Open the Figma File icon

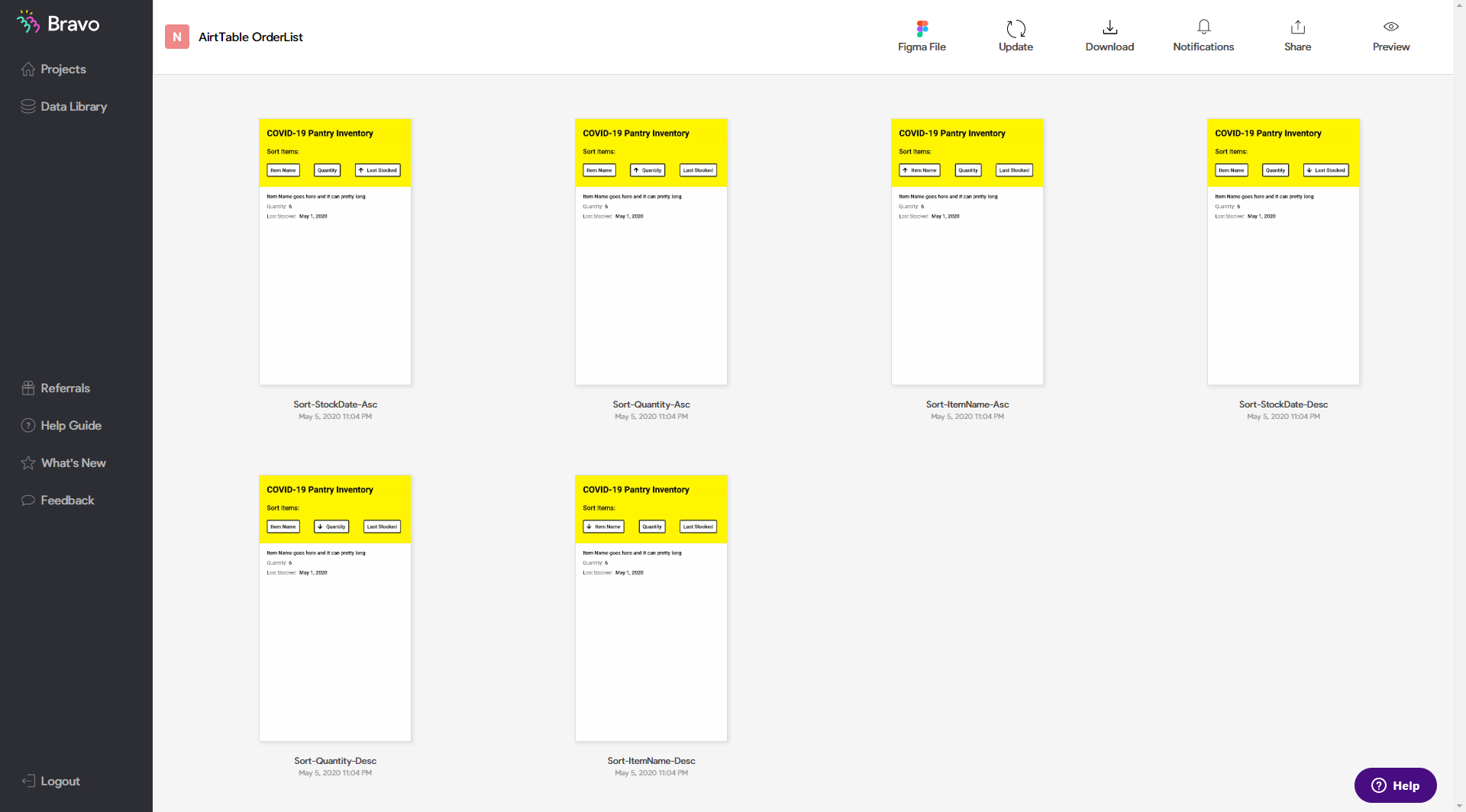coord(922,29)
